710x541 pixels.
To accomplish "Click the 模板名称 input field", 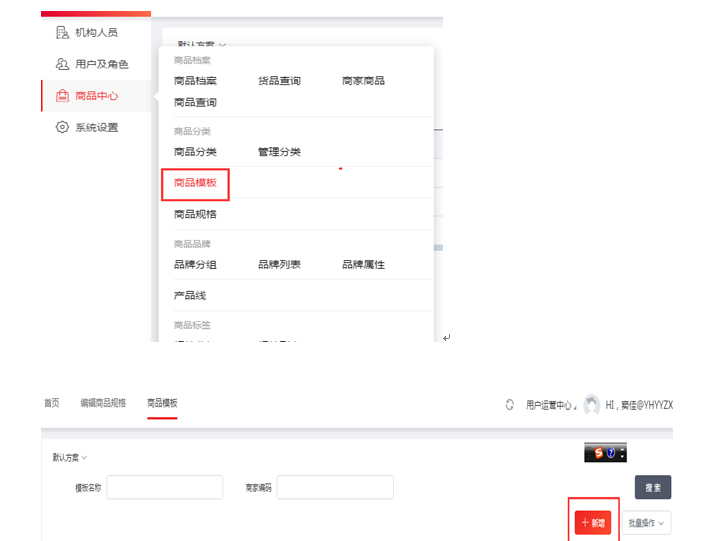I will [x=164, y=488].
